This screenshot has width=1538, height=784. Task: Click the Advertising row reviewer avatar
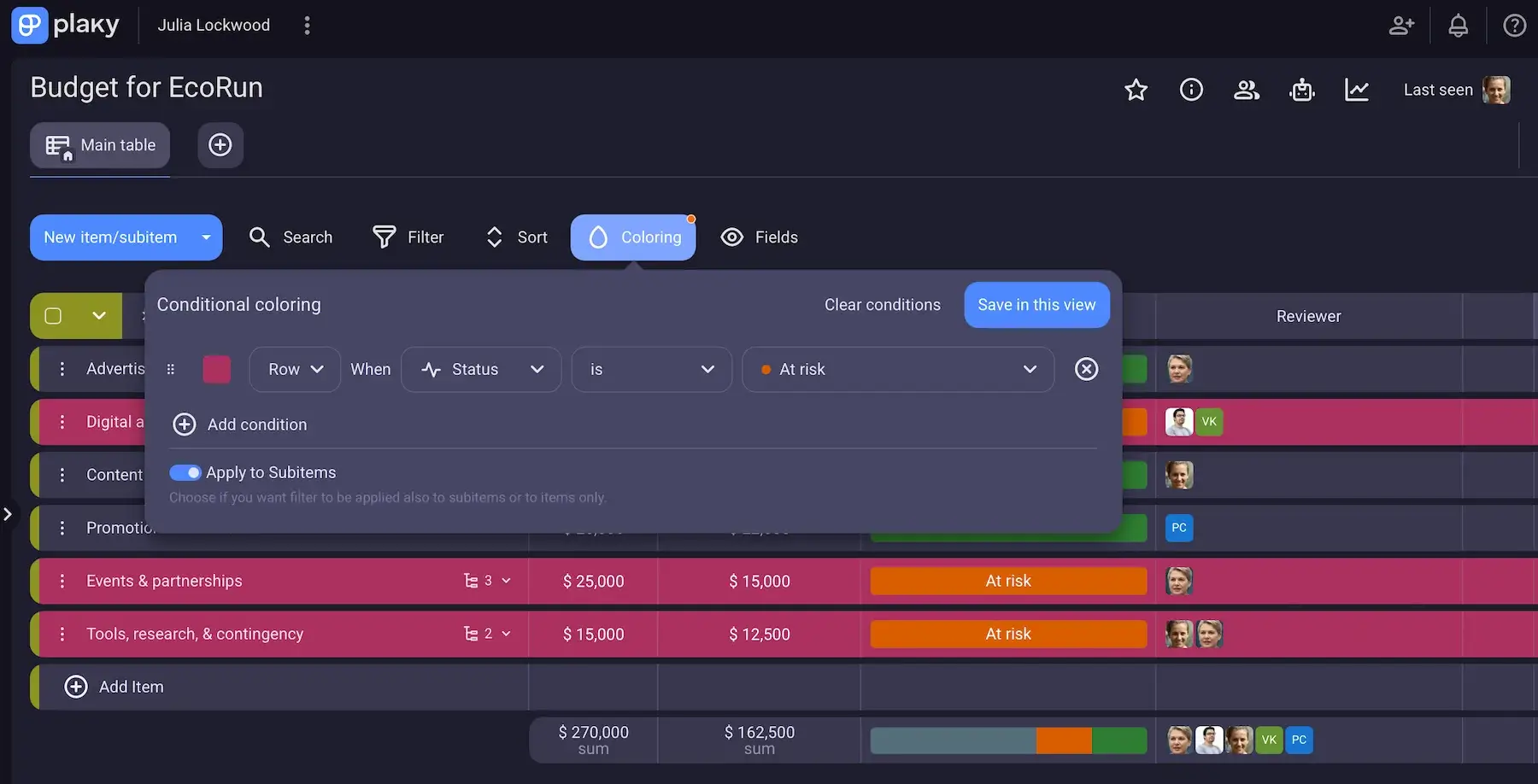1179,369
